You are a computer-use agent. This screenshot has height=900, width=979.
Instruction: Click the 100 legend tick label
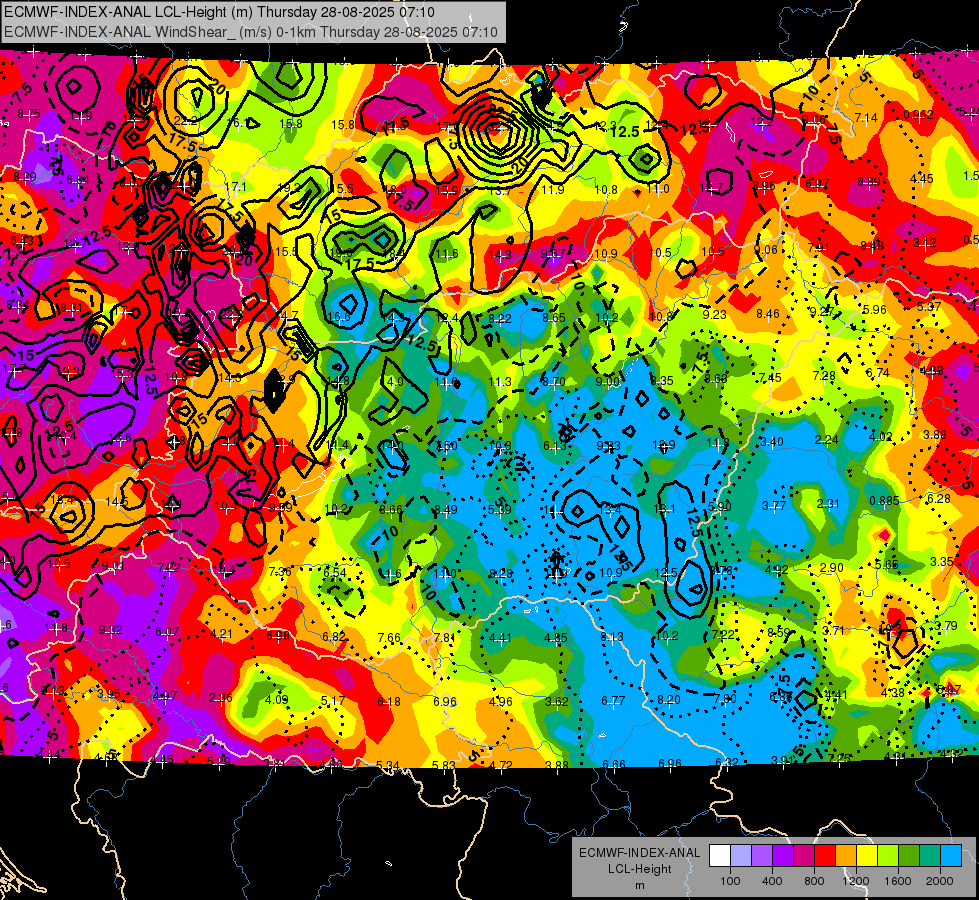coord(730,881)
